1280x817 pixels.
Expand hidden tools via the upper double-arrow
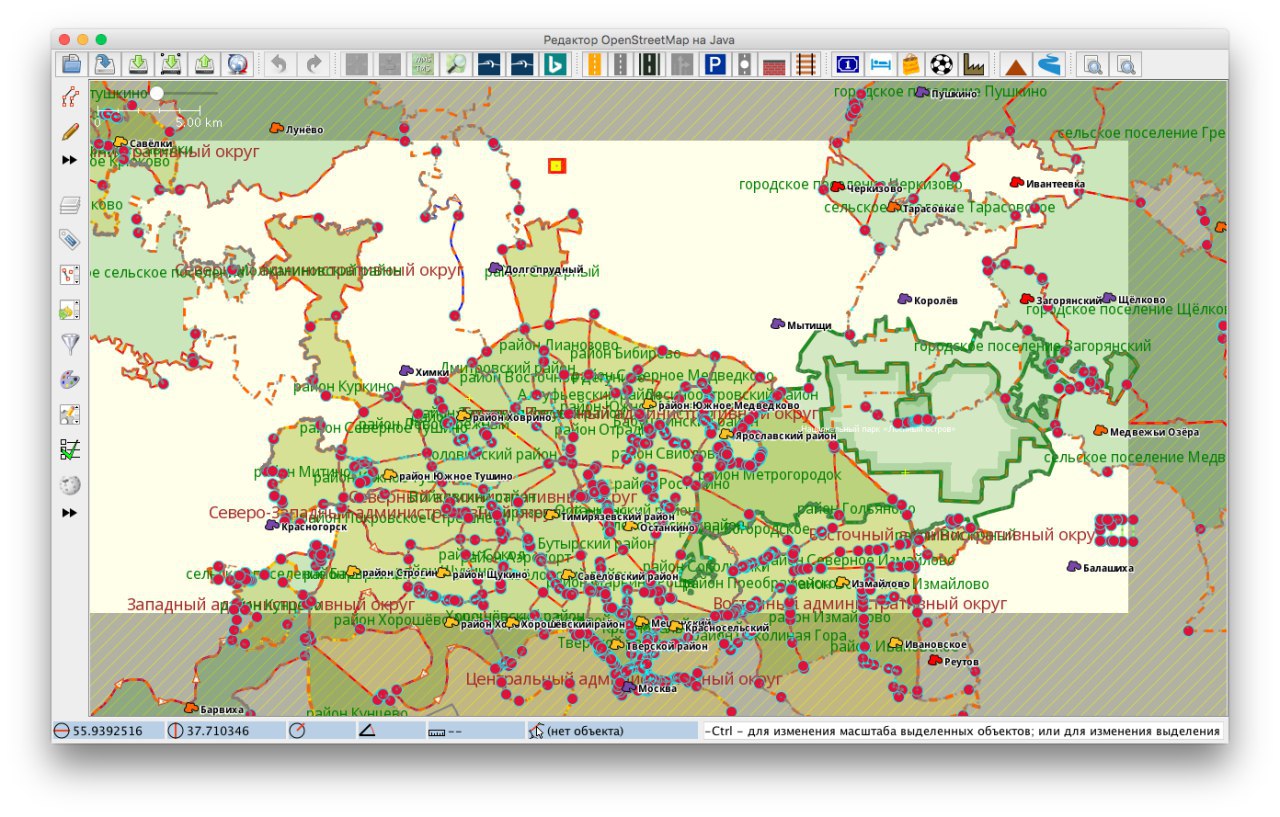(x=69, y=160)
